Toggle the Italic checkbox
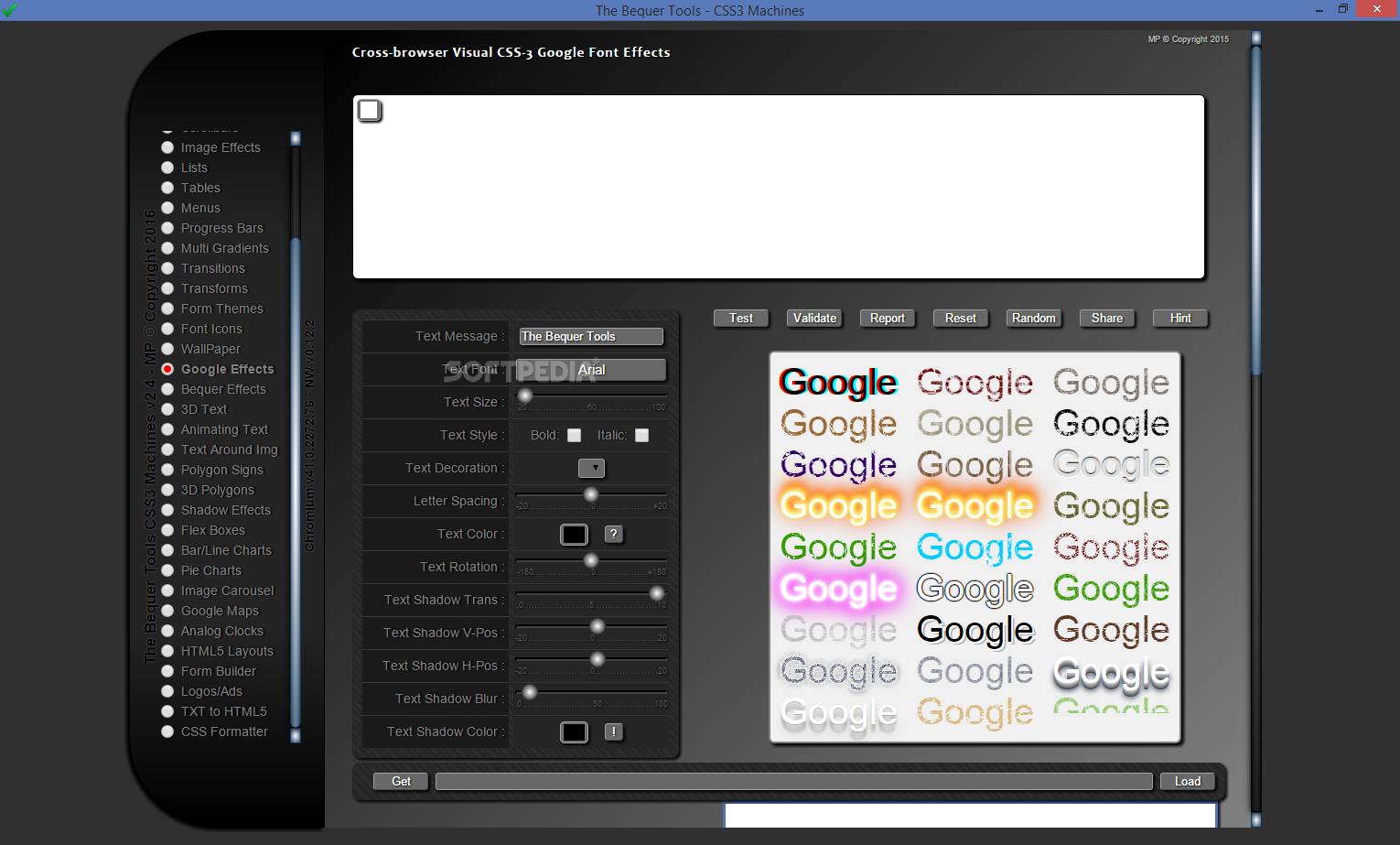 [641, 435]
